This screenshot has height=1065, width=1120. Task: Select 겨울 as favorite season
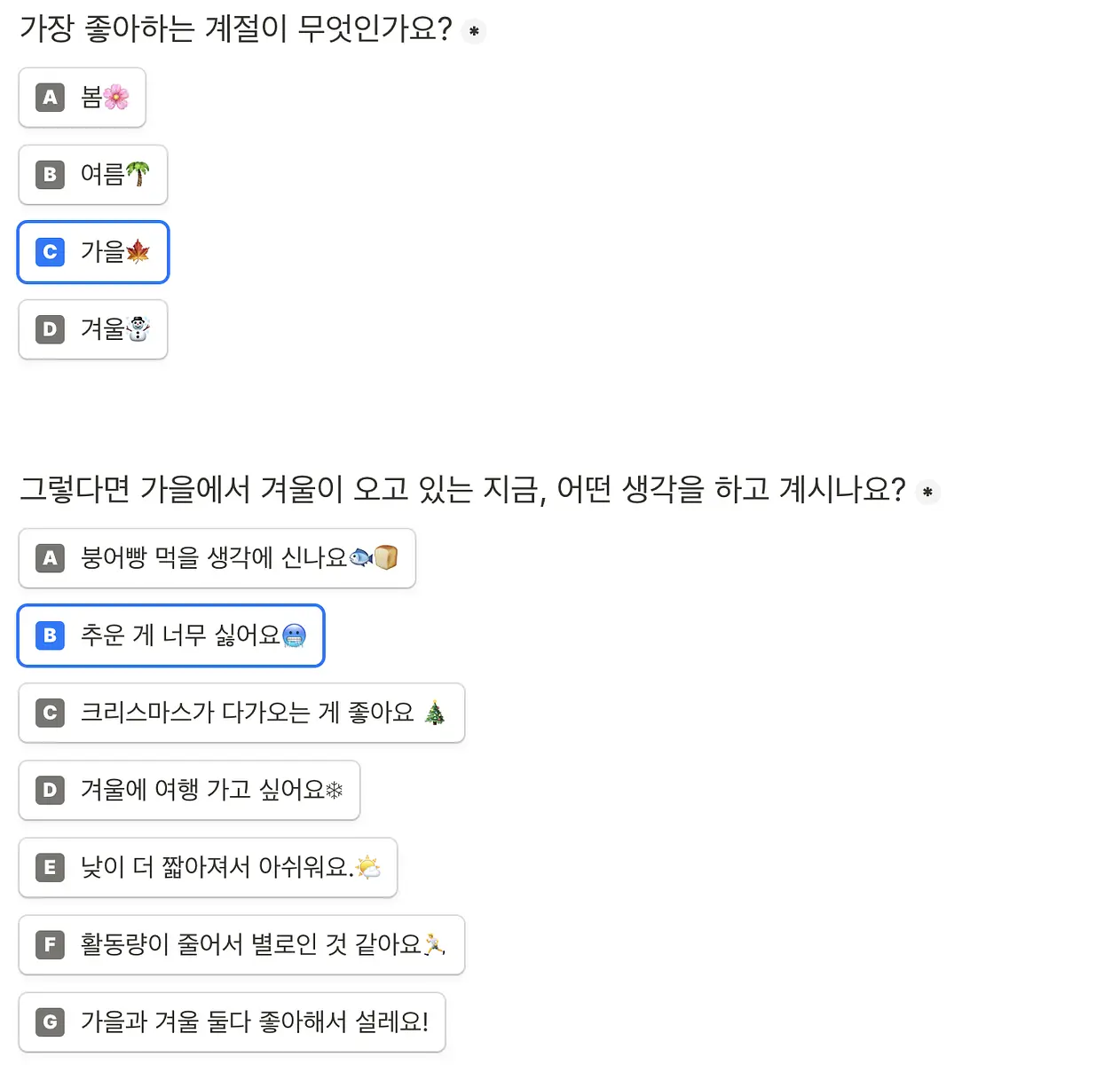tap(93, 329)
